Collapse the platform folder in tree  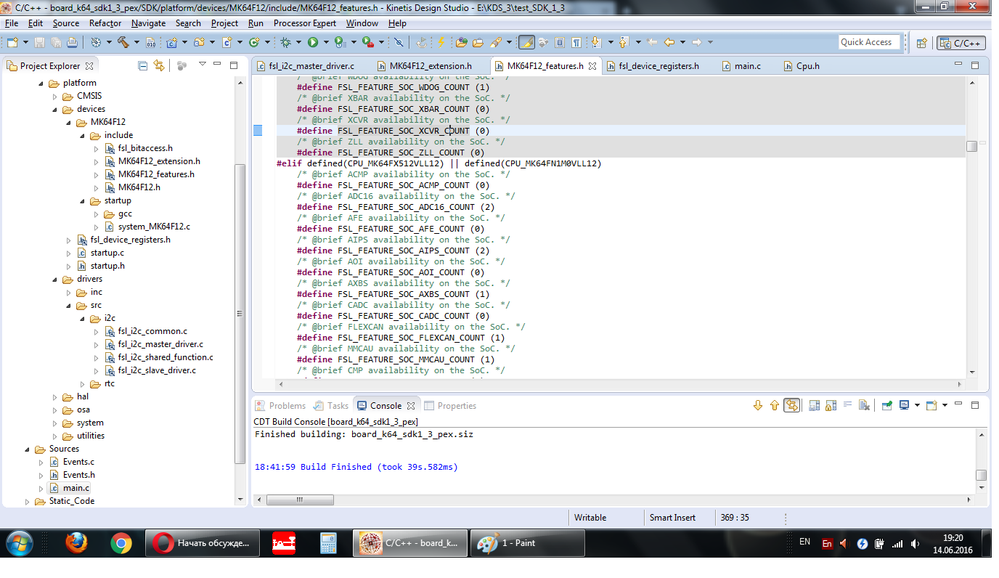pyautogui.click(x=41, y=83)
